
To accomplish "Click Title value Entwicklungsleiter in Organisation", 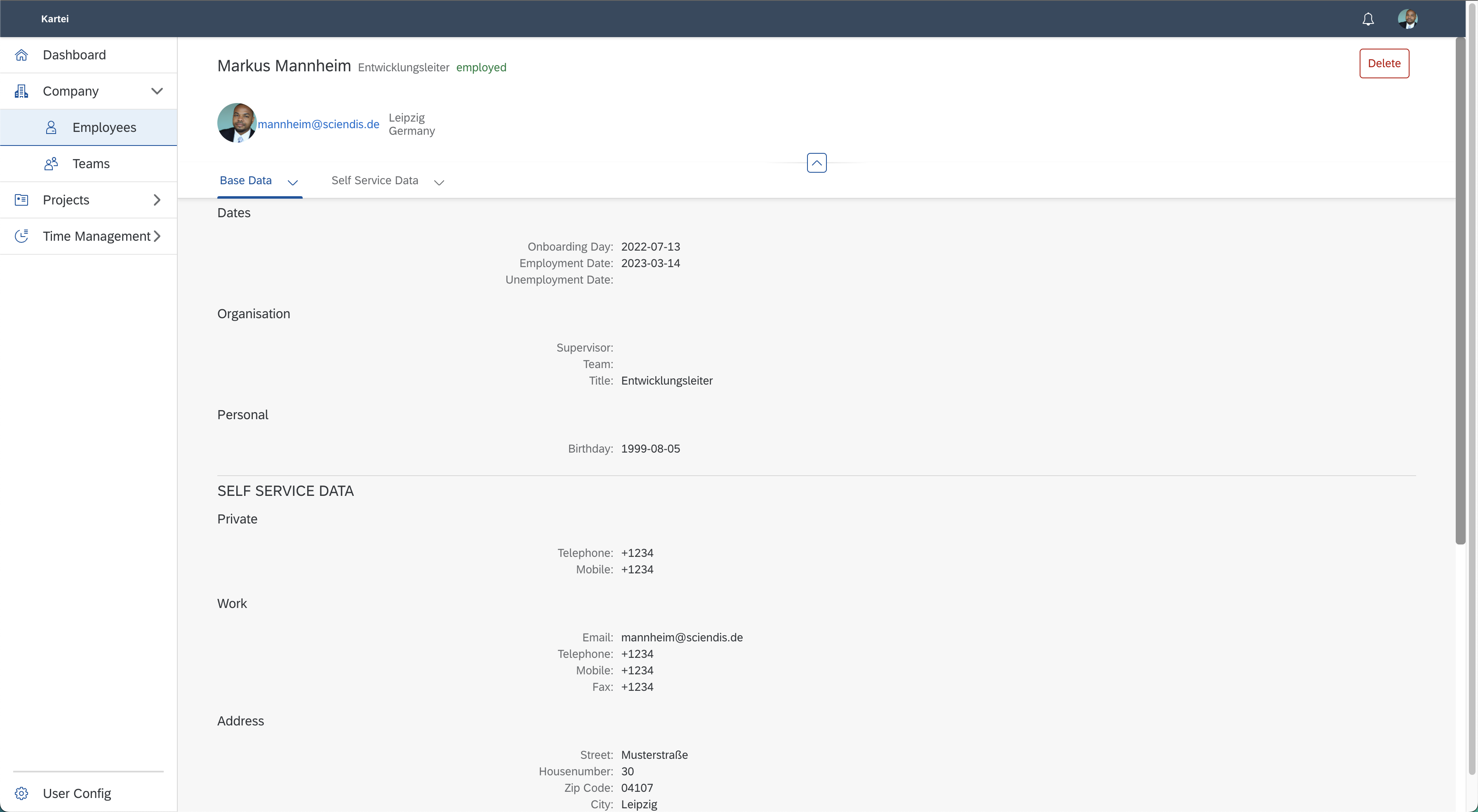I will coord(667,381).
